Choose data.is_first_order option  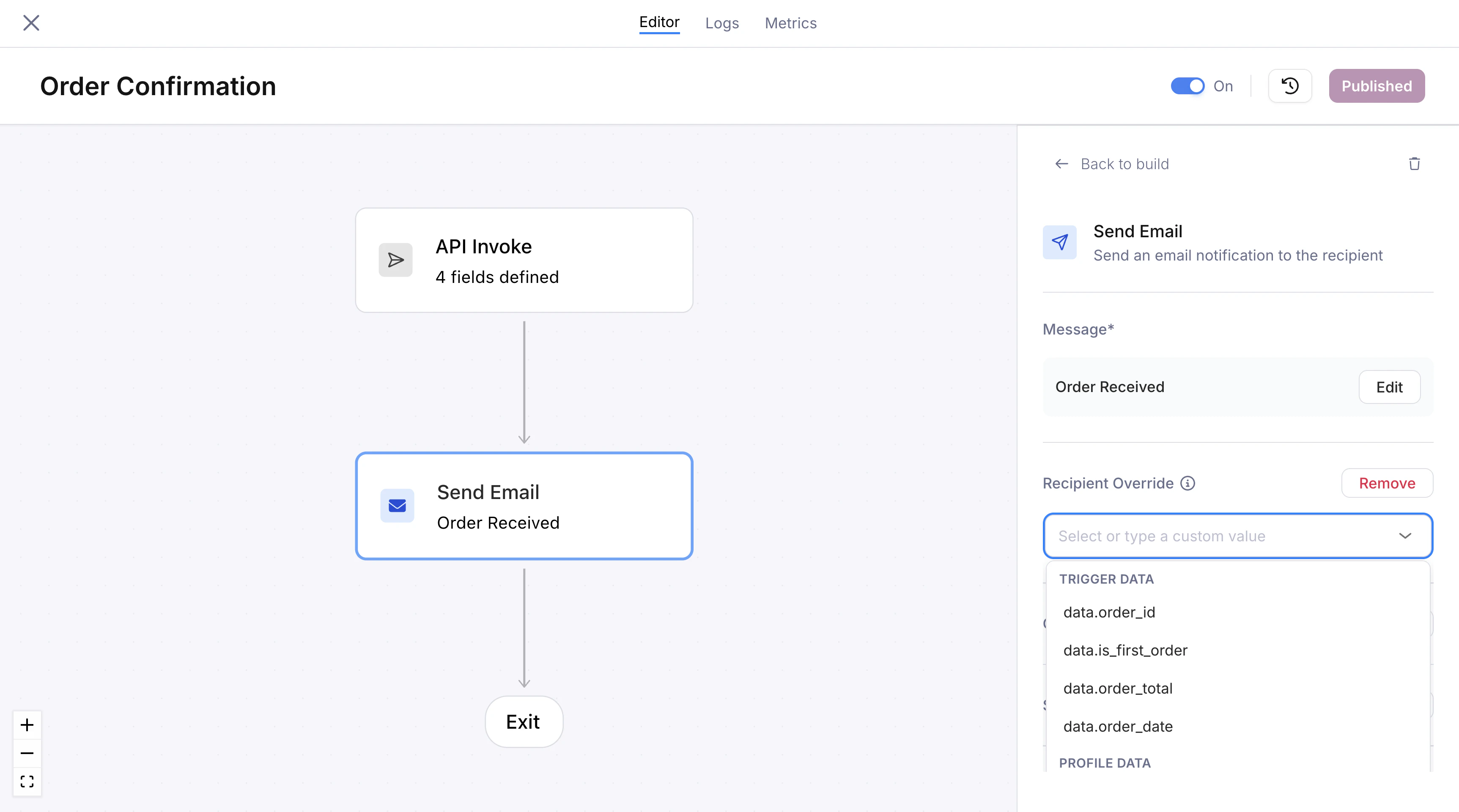[x=1125, y=650]
